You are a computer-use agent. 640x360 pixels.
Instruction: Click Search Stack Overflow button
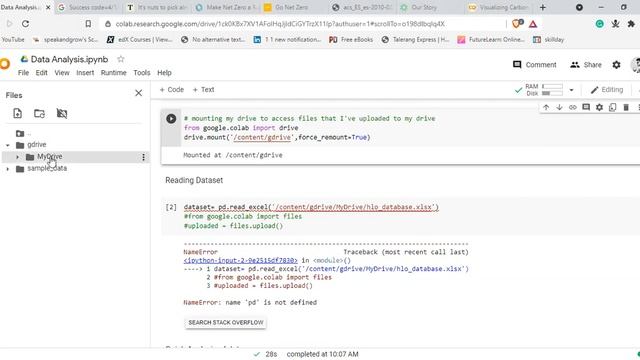(226, 322)
